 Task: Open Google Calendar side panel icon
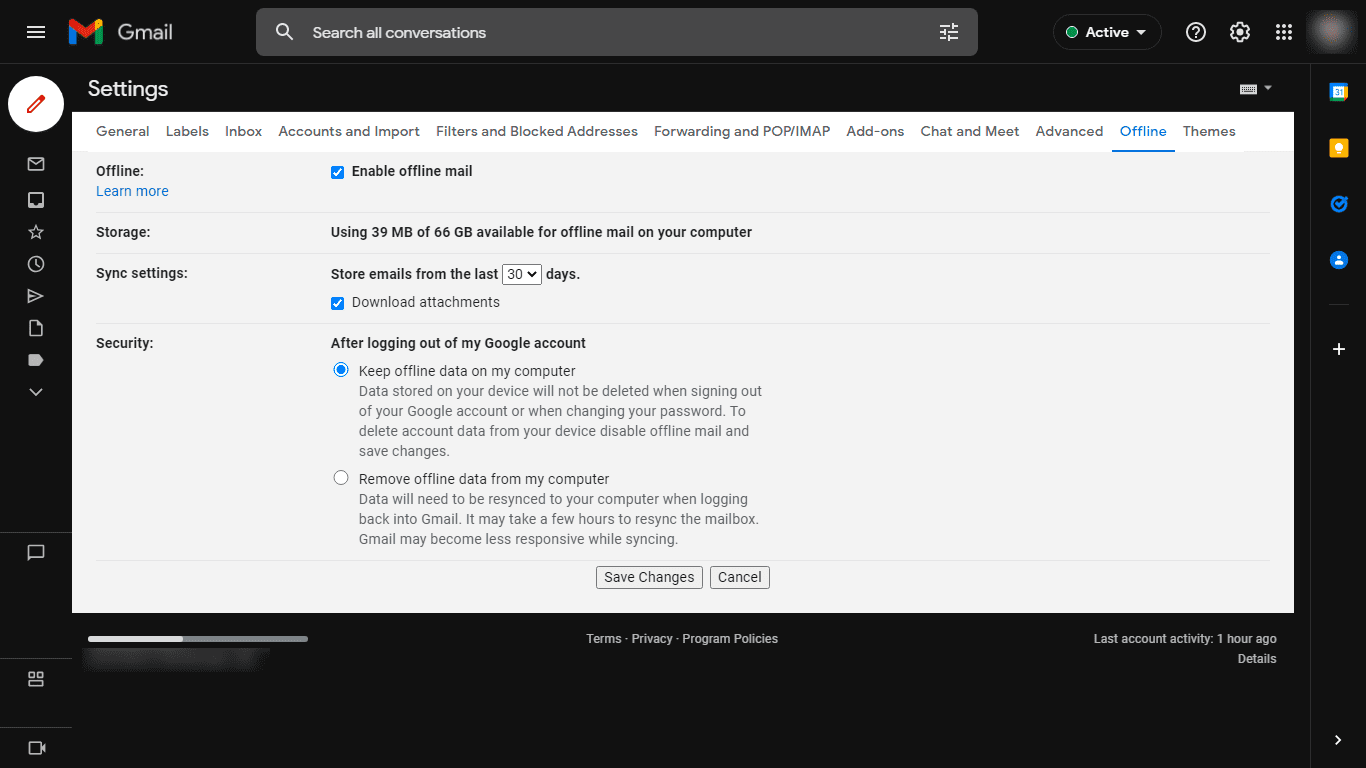[x=1339, y=92]
